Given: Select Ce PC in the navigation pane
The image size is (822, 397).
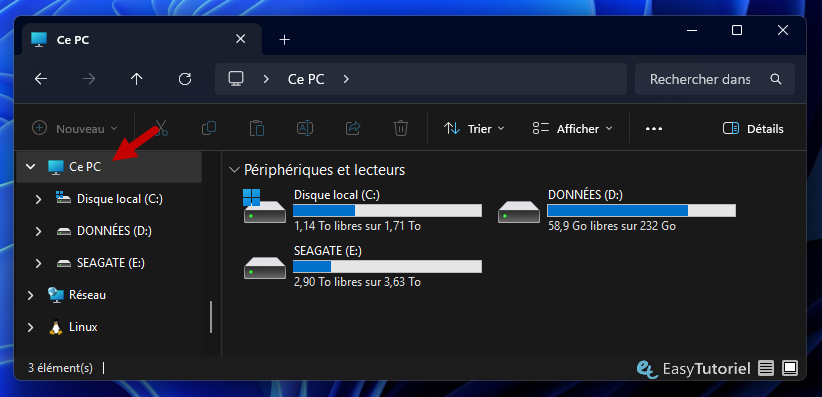Looking at the screenshot, I should [x=109, y=167].
